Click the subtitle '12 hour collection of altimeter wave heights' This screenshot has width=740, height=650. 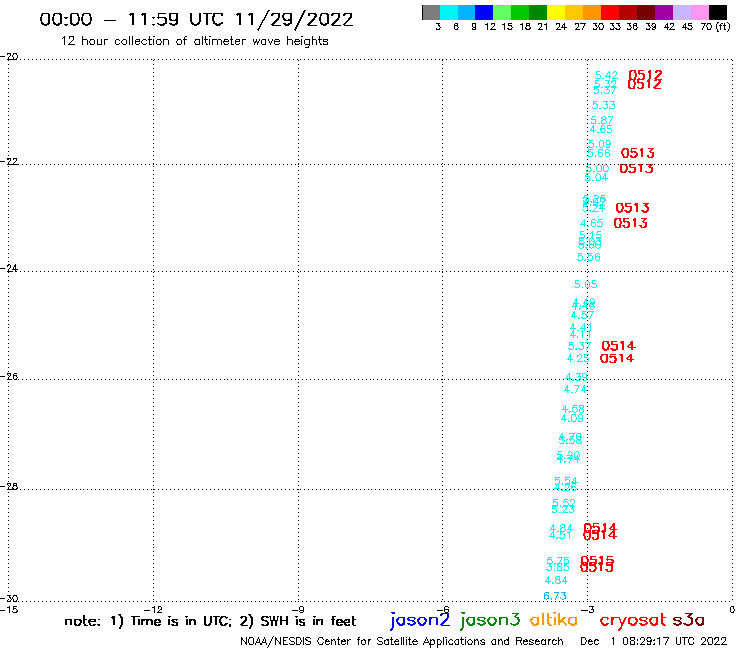pyautogui.click(x=194, y=41)
